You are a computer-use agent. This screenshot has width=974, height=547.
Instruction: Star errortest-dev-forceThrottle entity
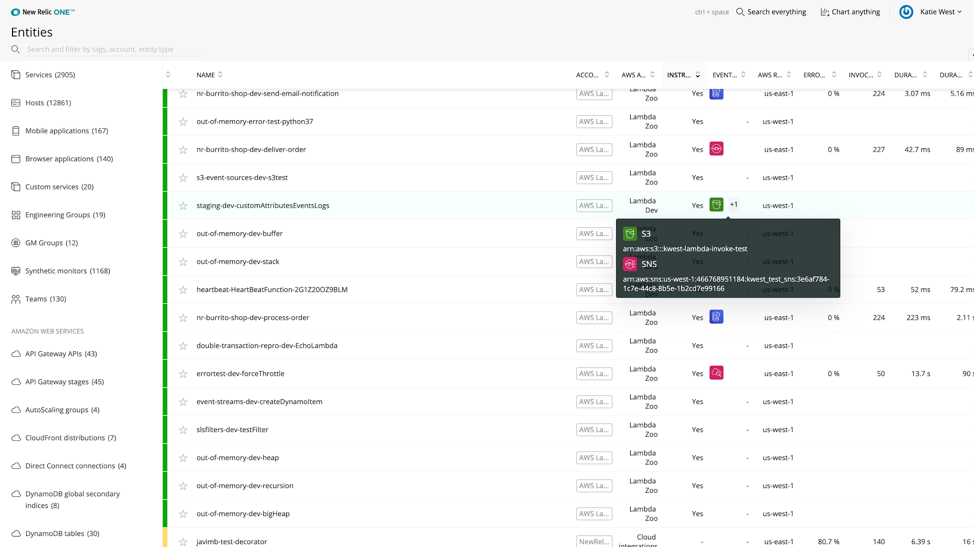click(183, 373)
